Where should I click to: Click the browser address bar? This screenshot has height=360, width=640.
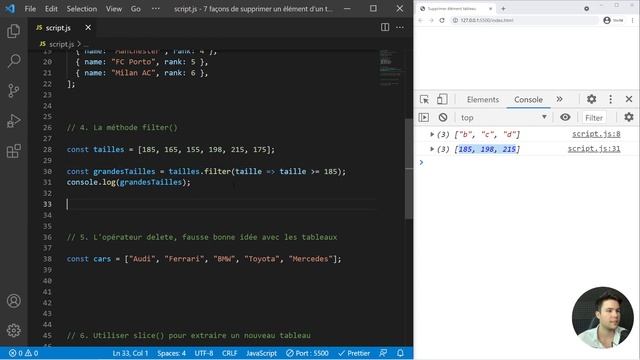tap(524, 20)
